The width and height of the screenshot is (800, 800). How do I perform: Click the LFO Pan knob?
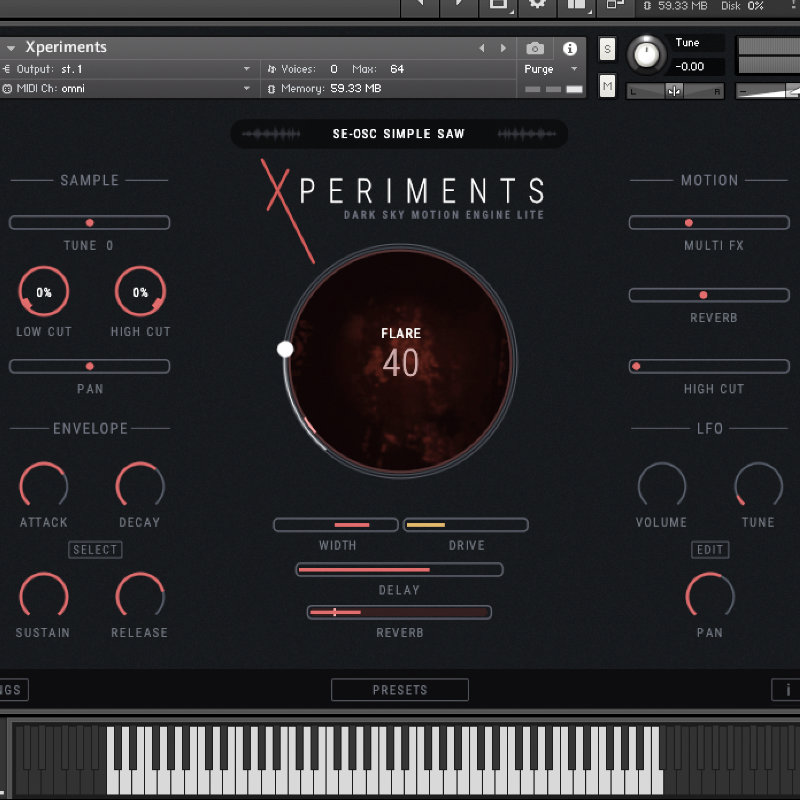click(710, 596)
